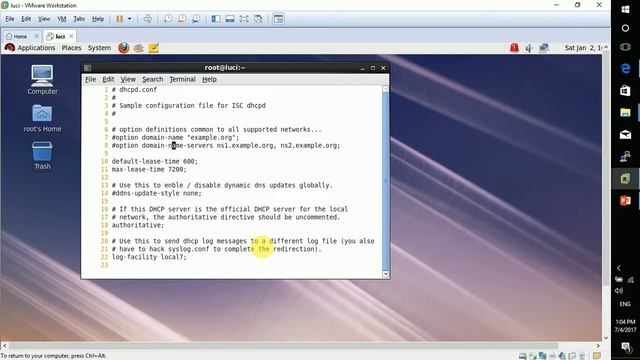This screenshot has width=640, height=360.
Task: Click the red update alert icon
Action: click(x=514, y=48)
